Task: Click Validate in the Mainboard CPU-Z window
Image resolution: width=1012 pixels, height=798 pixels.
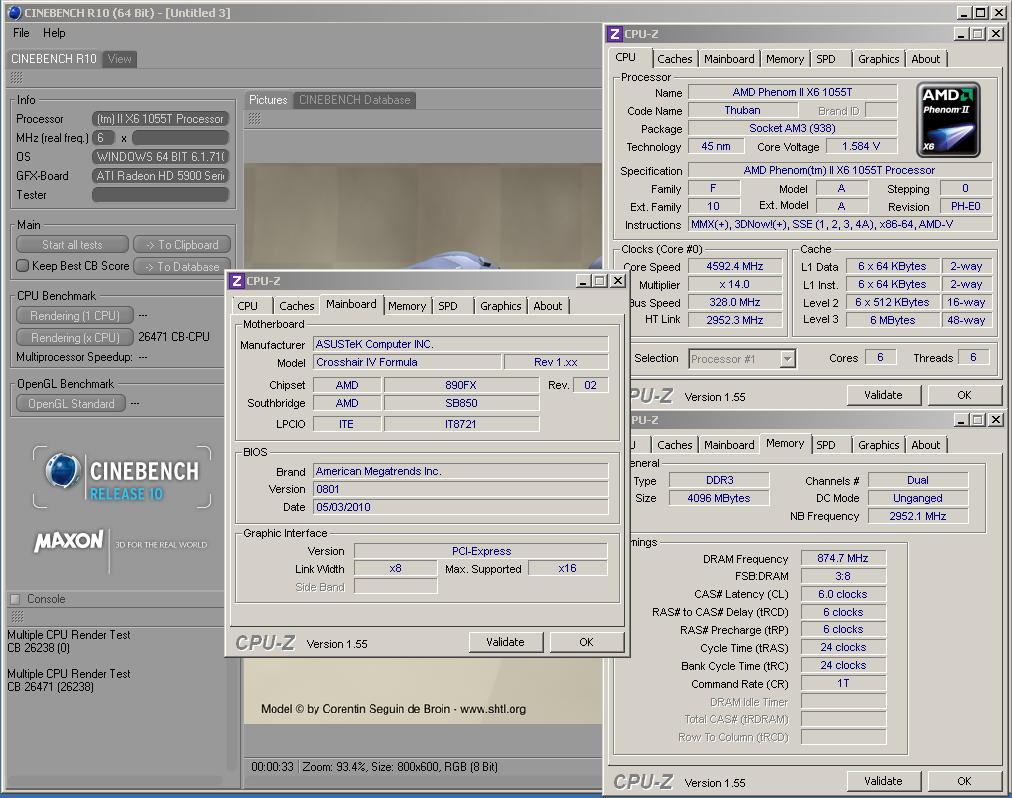Action: (505, 642)
